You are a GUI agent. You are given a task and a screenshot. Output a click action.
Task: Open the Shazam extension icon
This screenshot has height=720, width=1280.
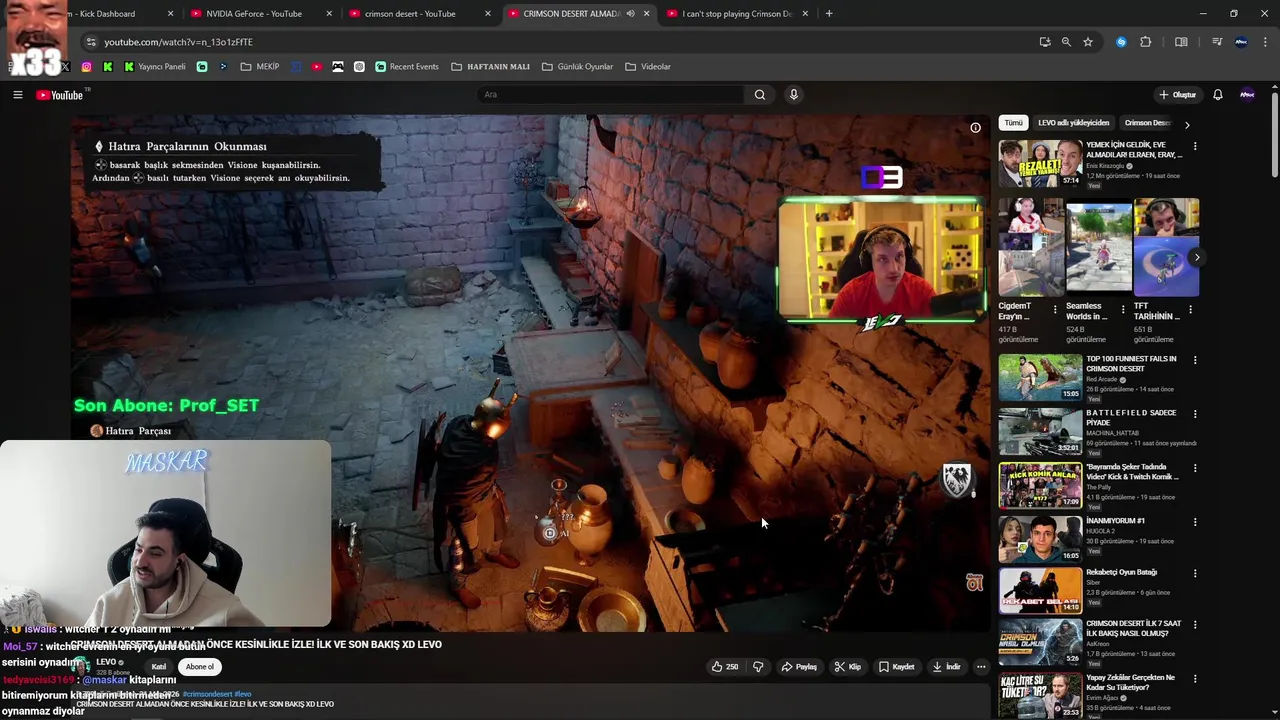coord(1121,42)
